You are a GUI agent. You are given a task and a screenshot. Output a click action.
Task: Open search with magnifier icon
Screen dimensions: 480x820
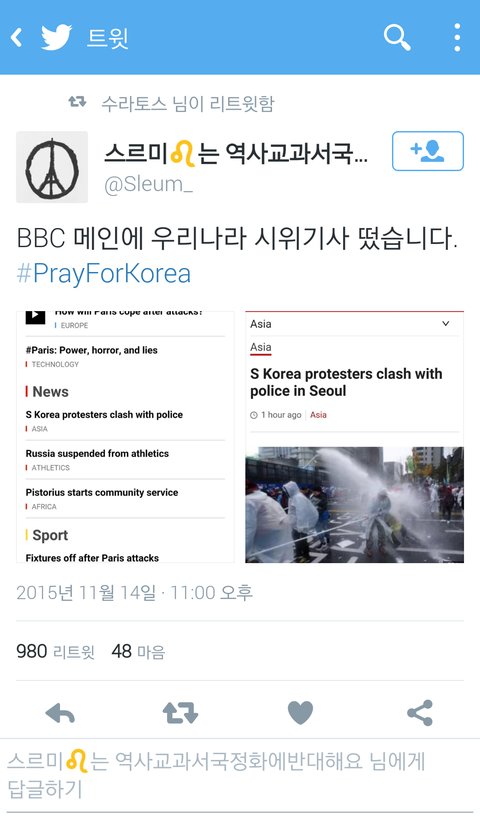tap(397, 37)
